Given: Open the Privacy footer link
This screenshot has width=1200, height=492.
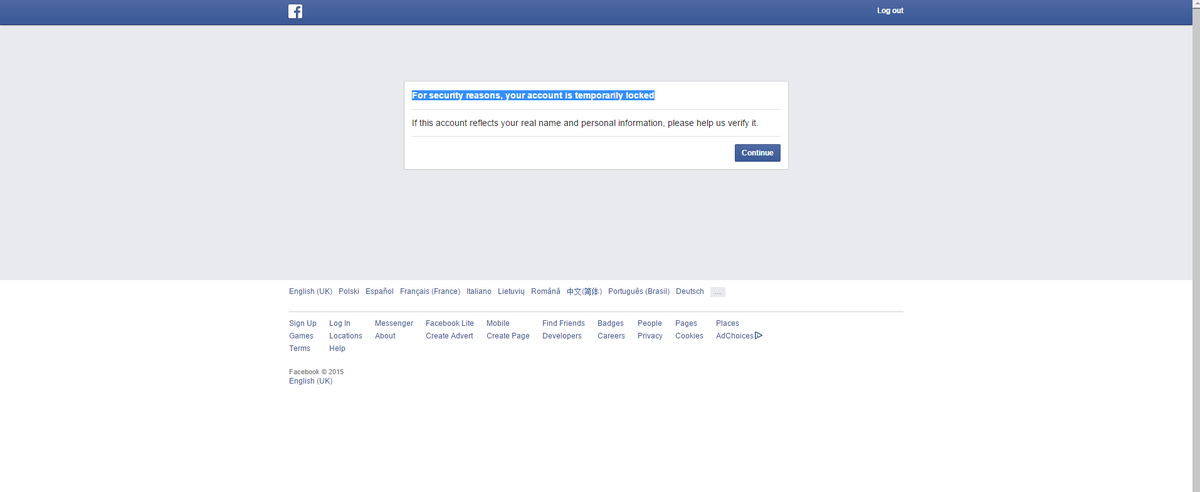Looking at the screenshot, I should tap(650, 336).
